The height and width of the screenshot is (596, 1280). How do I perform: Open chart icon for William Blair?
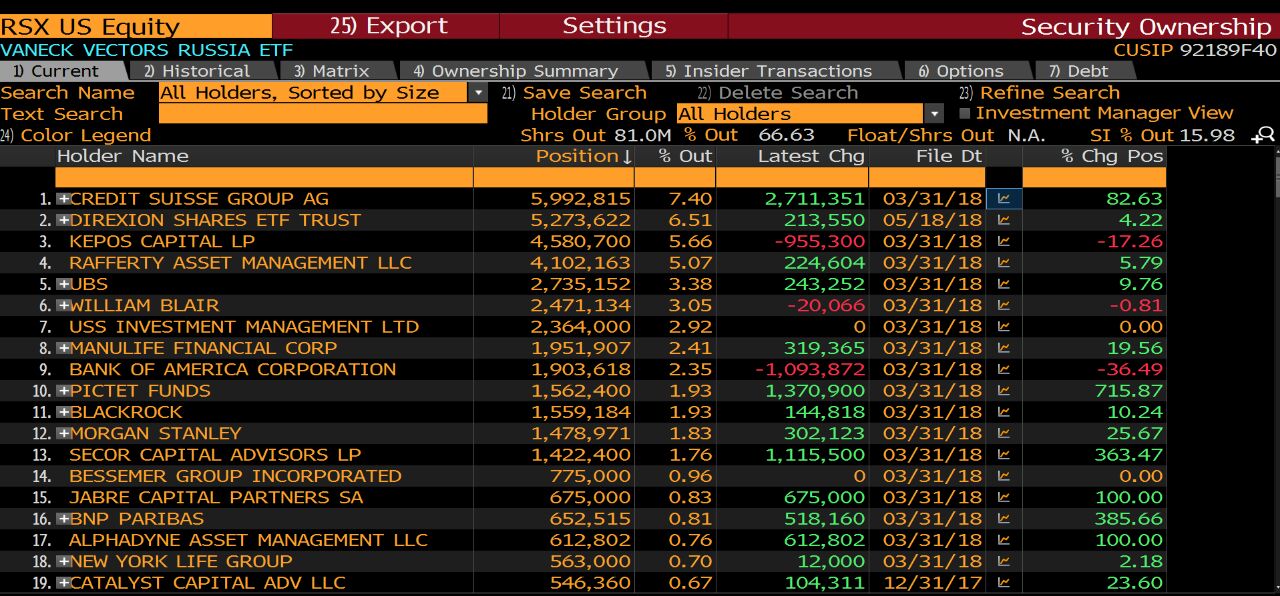coord(1003,305)
